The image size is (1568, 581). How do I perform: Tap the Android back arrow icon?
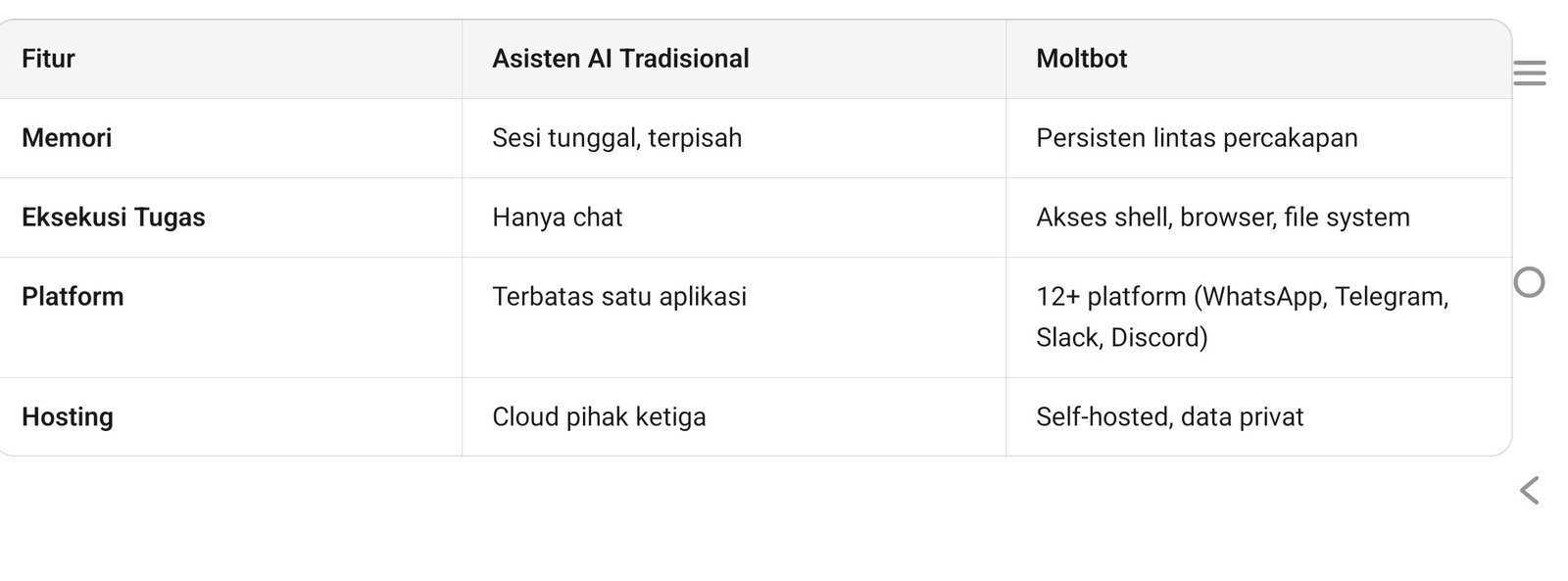tap(1529, 490)
